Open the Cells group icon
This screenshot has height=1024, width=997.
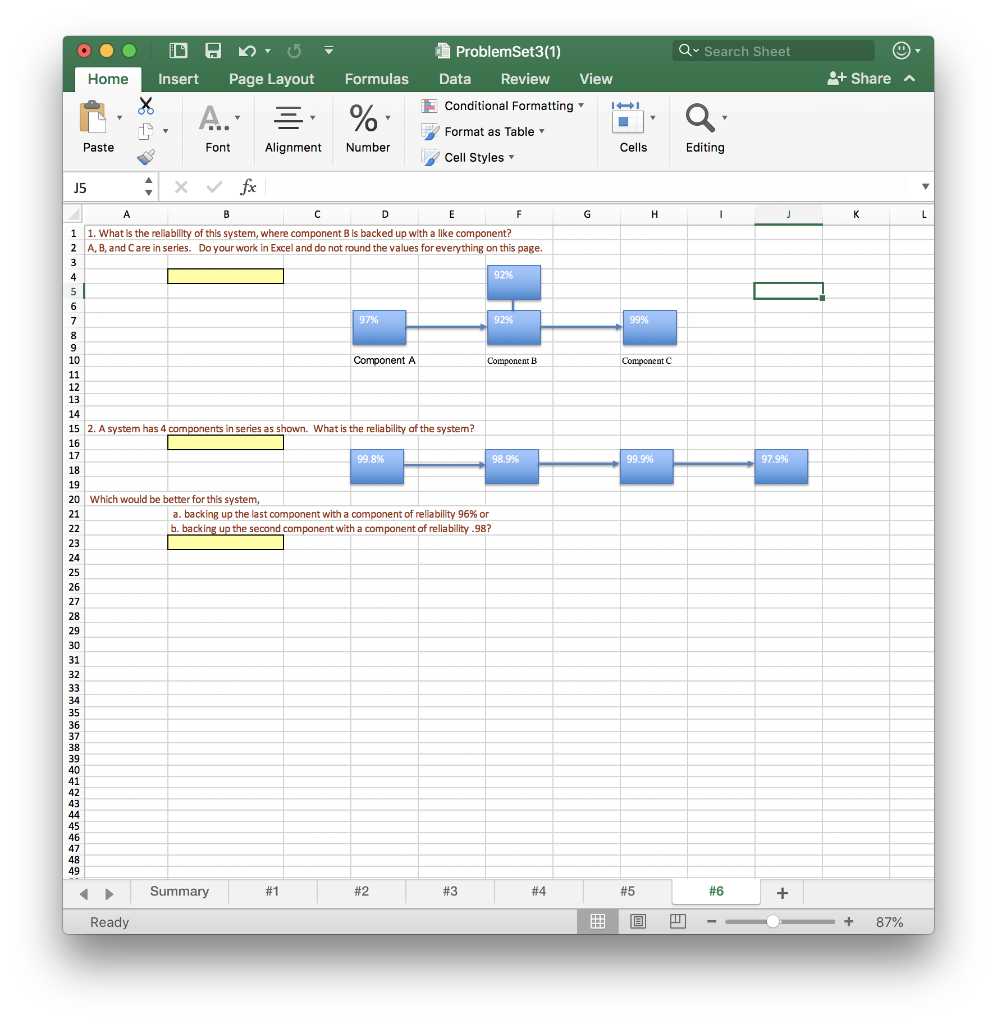point(627,118)
